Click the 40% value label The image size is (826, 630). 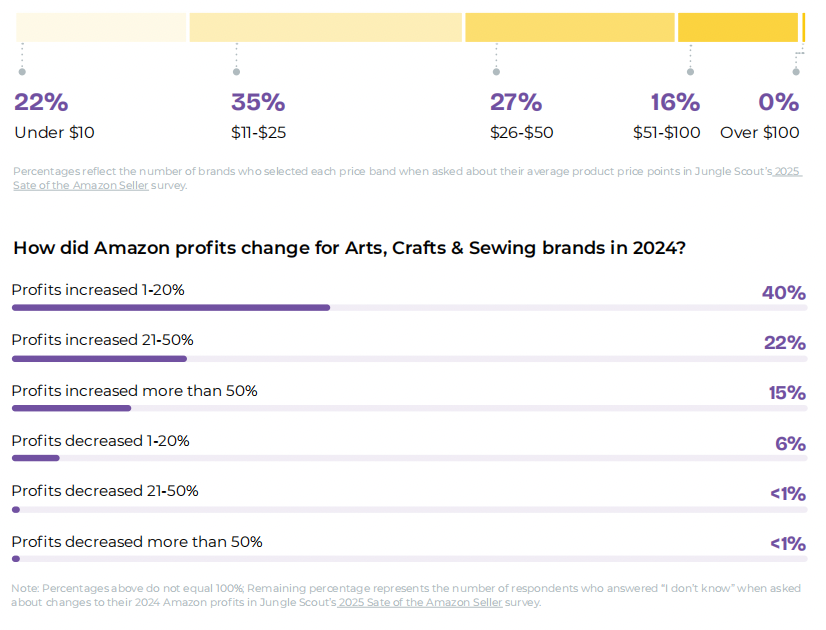[784, 293]
